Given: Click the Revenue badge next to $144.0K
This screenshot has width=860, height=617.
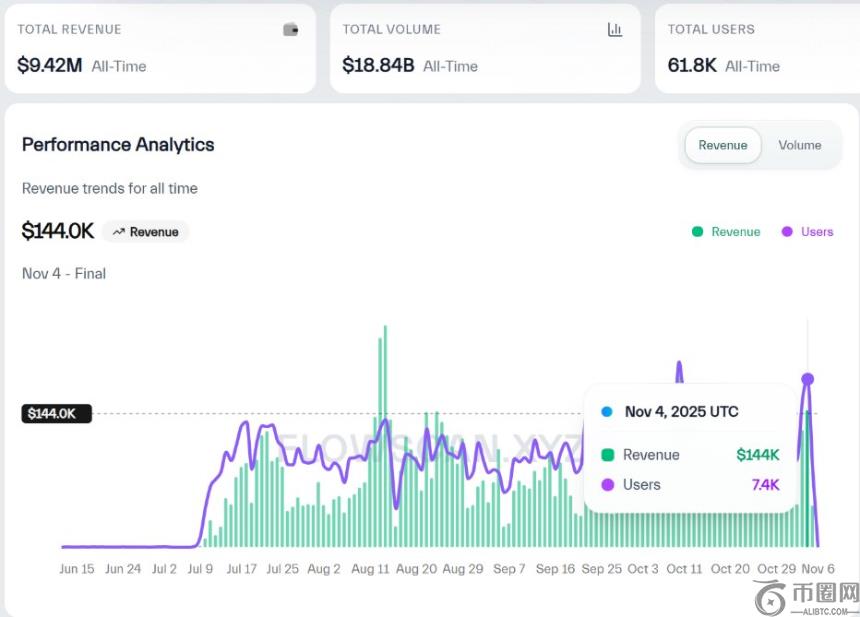Looking at the screenshot, I should [146, 232].
